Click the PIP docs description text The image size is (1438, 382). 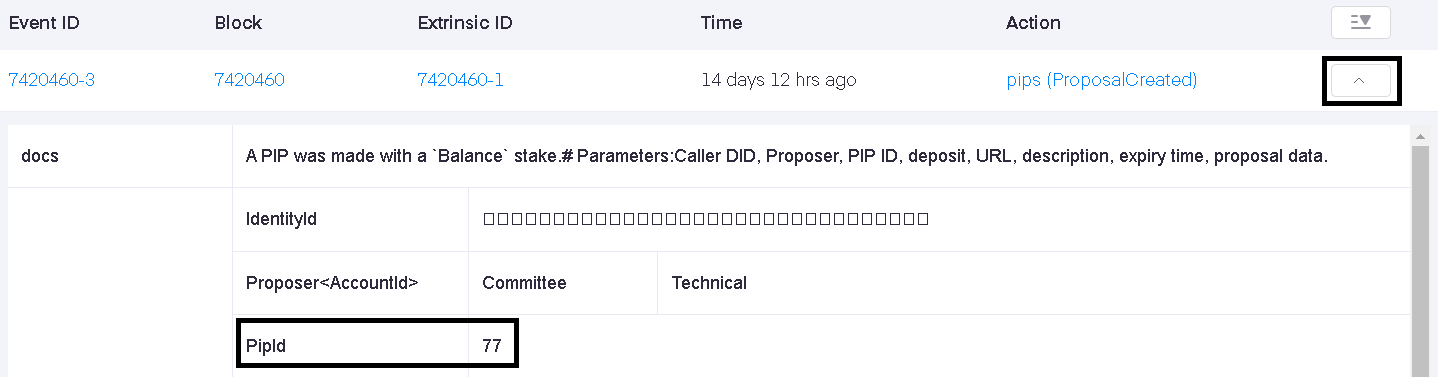[x=786, y=156]
